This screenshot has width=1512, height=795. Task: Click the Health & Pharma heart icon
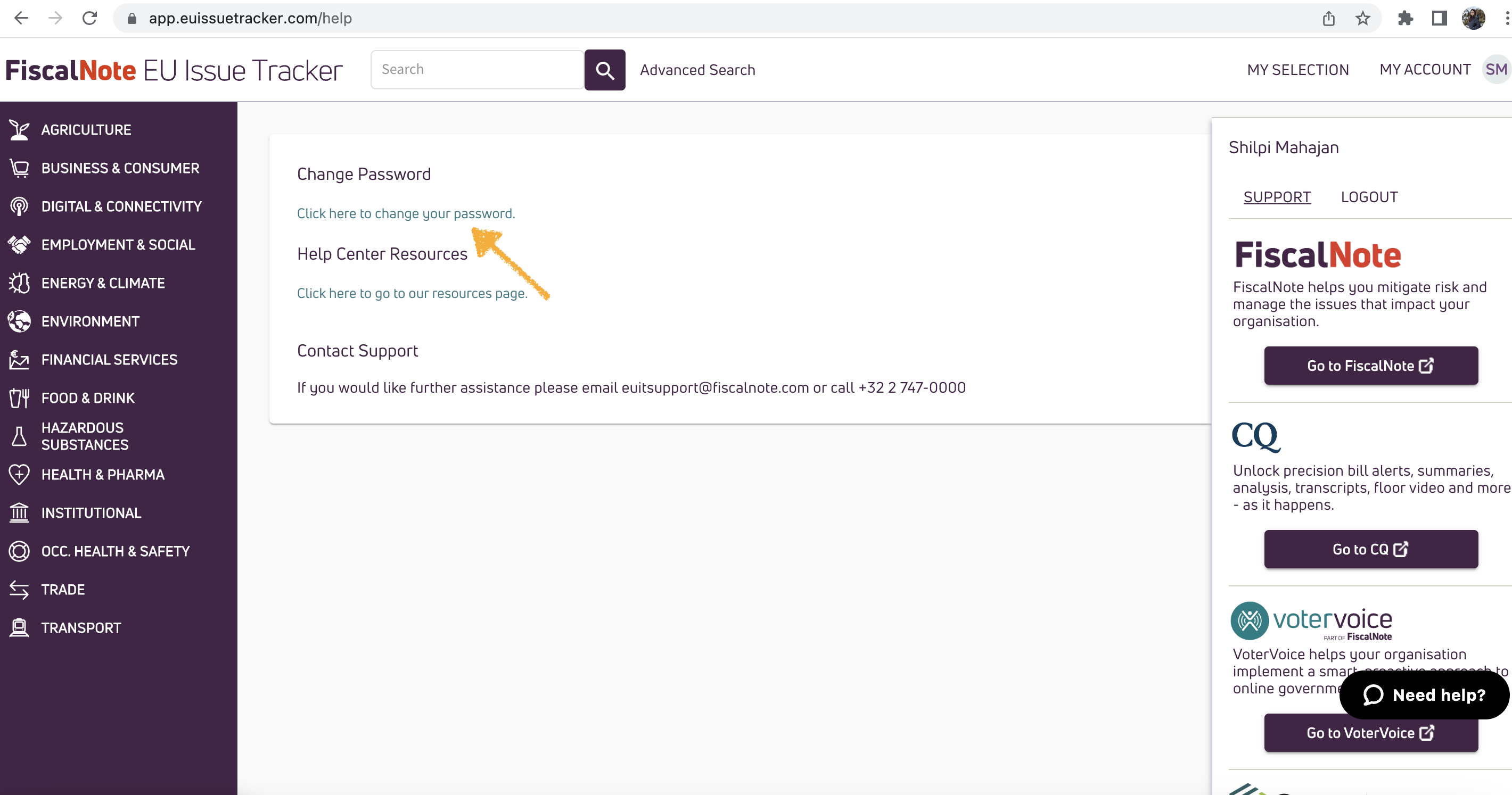point(19,475)
